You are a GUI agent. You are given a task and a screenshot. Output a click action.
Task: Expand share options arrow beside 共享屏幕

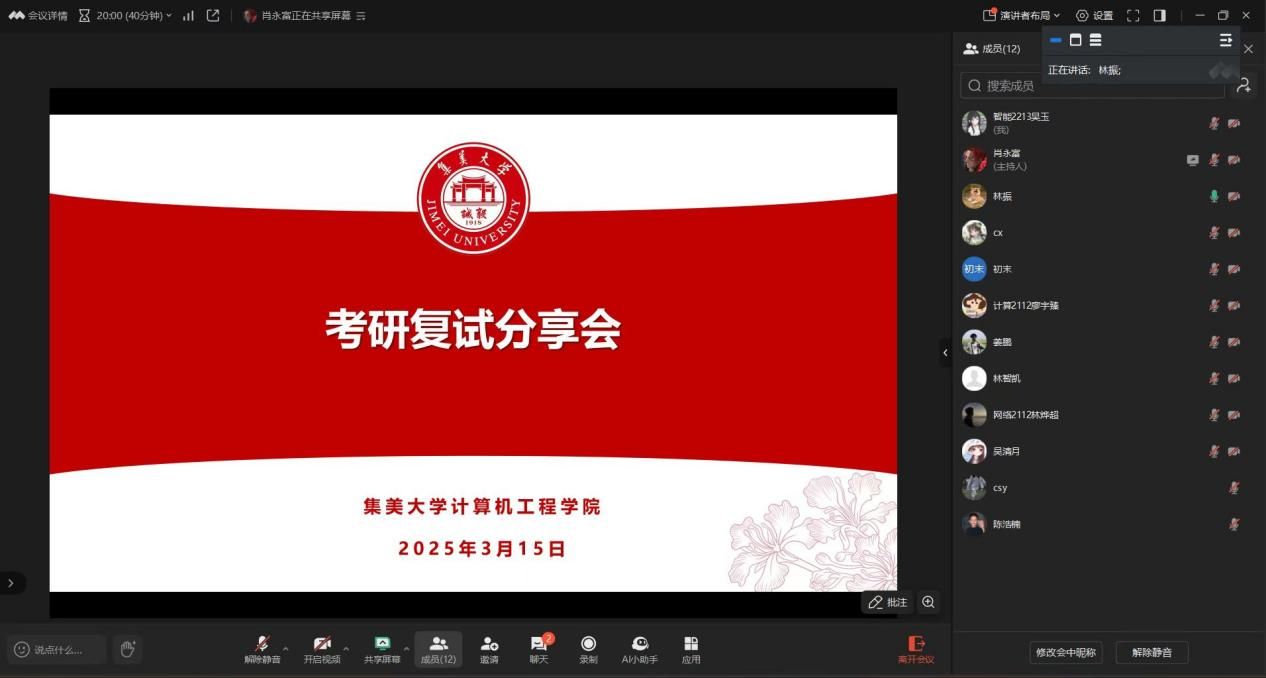406,649
